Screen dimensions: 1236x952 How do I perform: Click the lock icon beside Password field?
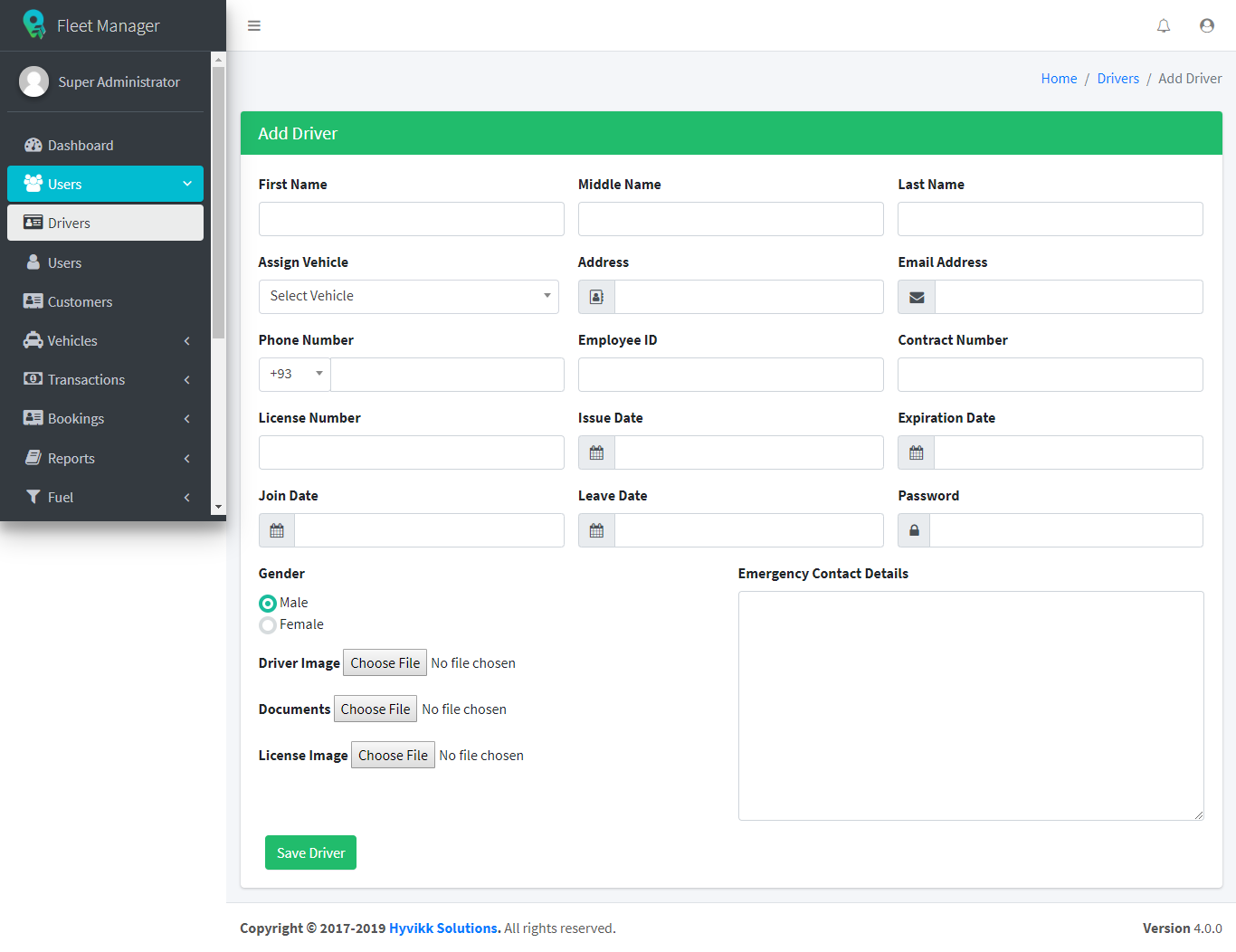[914, 530]
